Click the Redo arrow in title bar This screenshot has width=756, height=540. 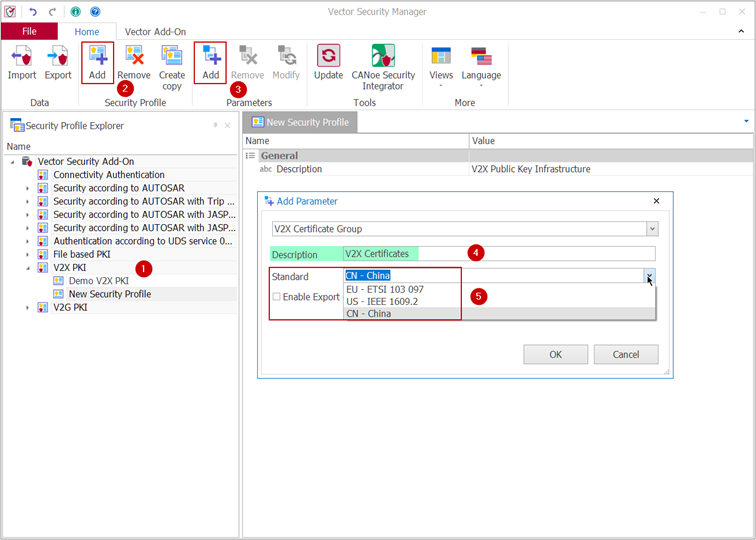click(x=52, y=12)
